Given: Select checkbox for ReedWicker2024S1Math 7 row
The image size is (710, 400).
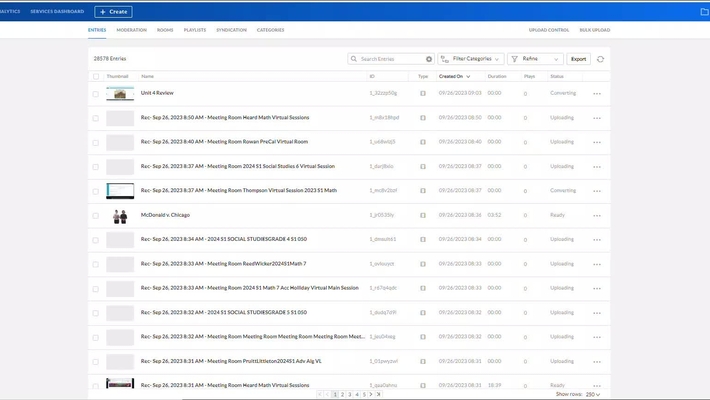Looking at the screenshot, I should (x=96, y=265).
